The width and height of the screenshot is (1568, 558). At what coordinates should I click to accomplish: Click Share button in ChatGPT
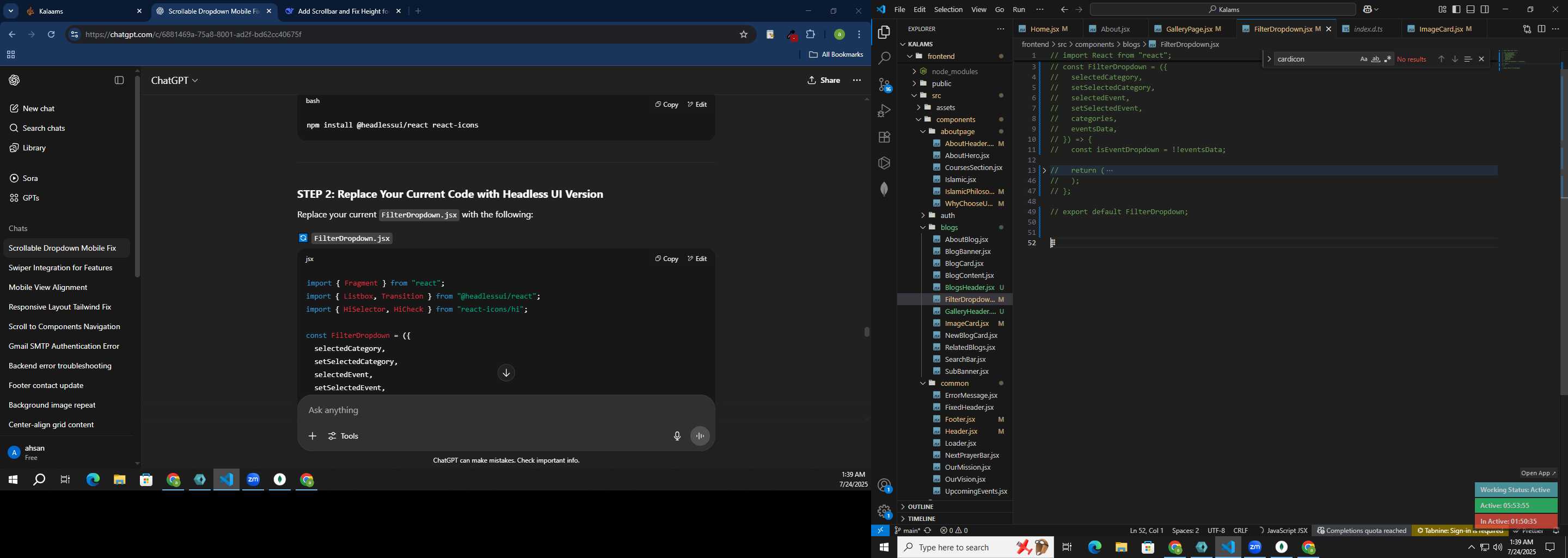coord(824,81)
